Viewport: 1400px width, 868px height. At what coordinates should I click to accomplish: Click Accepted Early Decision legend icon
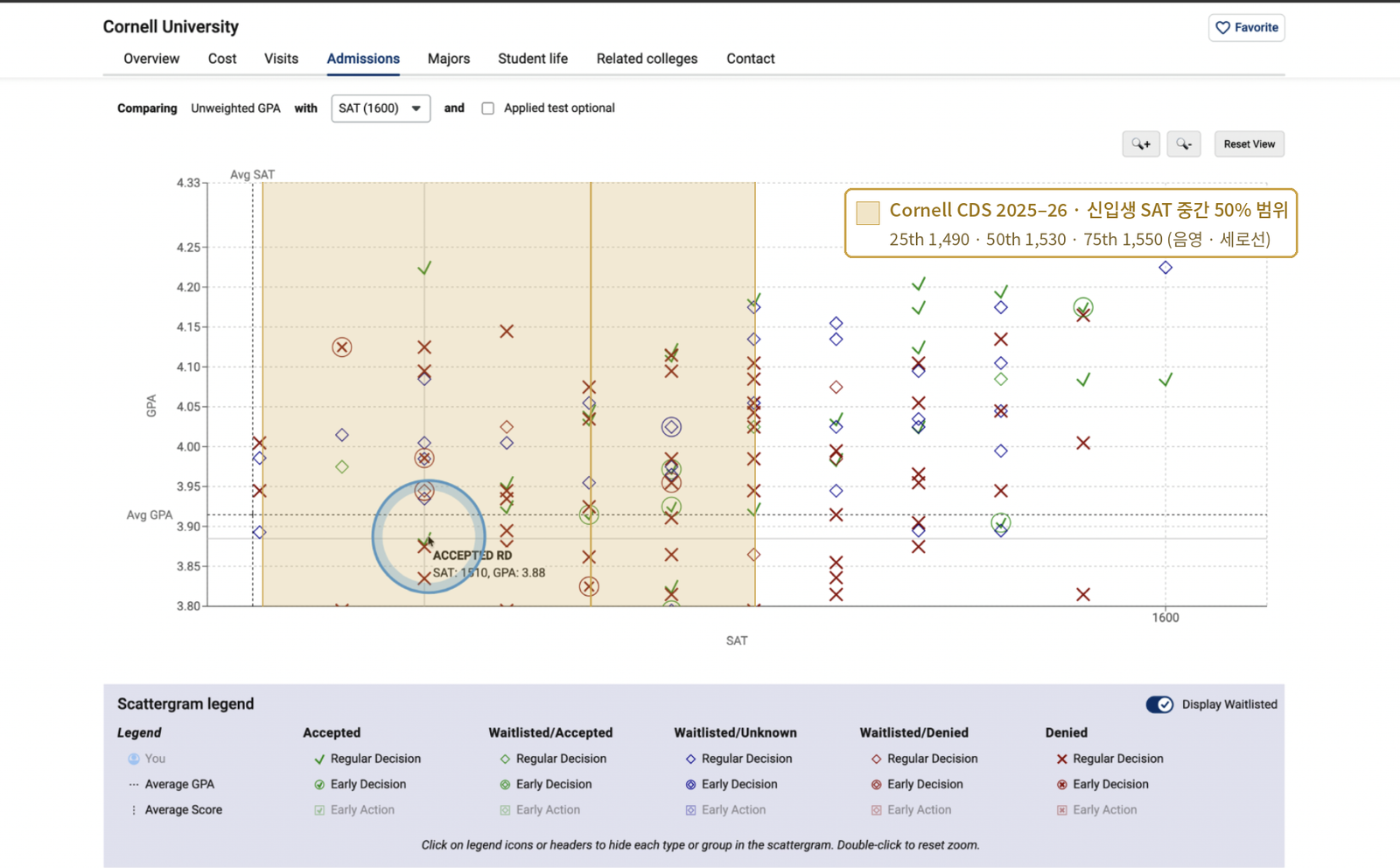pos(319,785)
